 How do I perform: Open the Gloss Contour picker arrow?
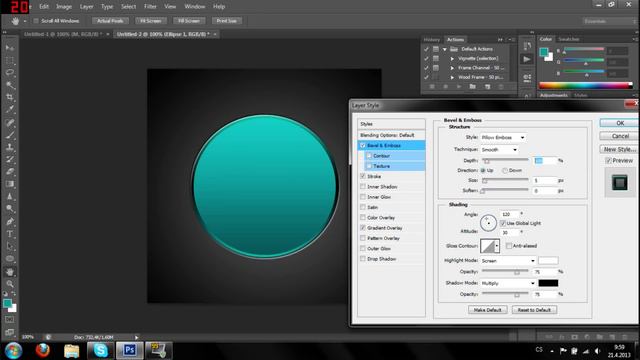tap(497, 246)
